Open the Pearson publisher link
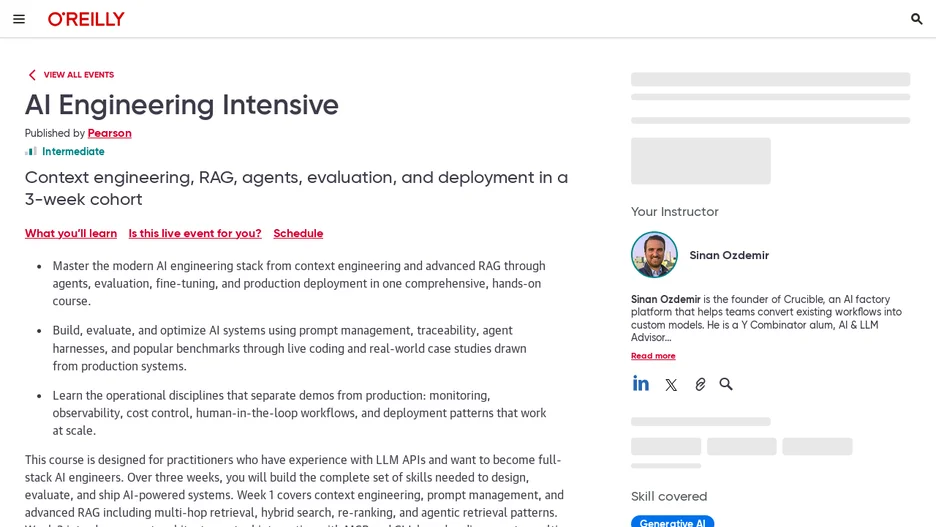This screenshot has height=527, width=936. (109, 133)
